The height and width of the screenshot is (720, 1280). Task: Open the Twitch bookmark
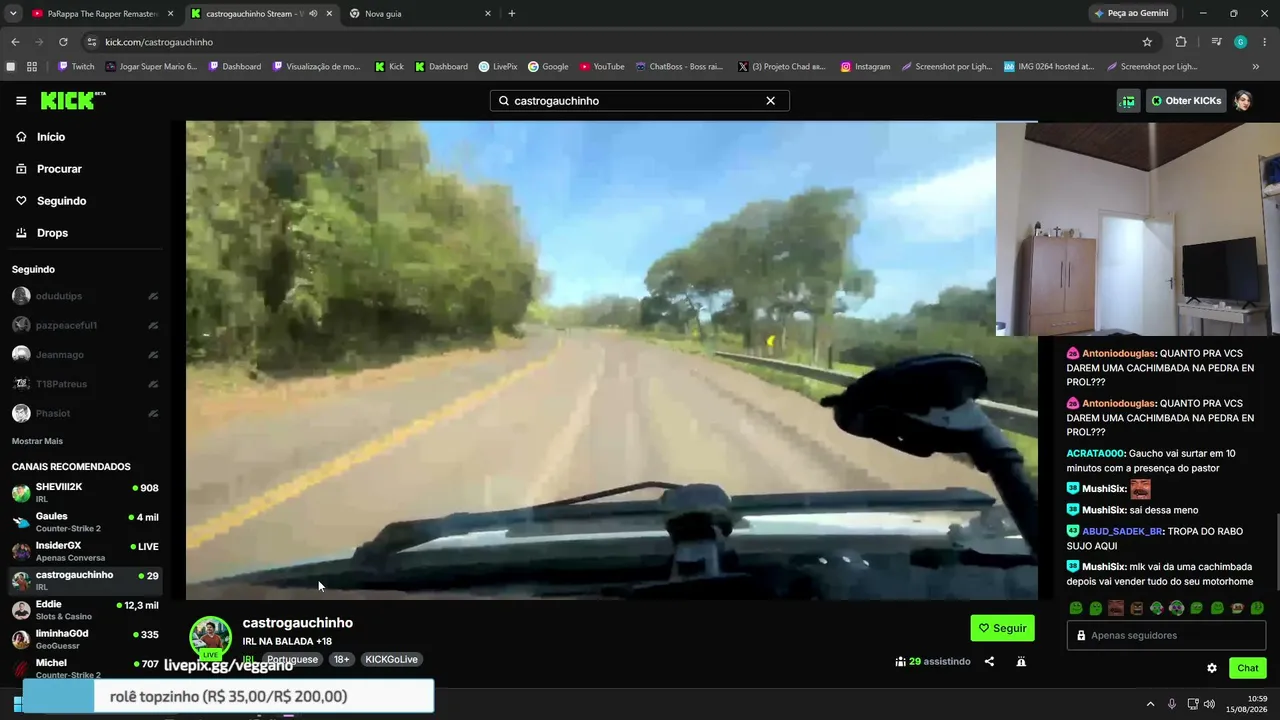click(76, 67)
